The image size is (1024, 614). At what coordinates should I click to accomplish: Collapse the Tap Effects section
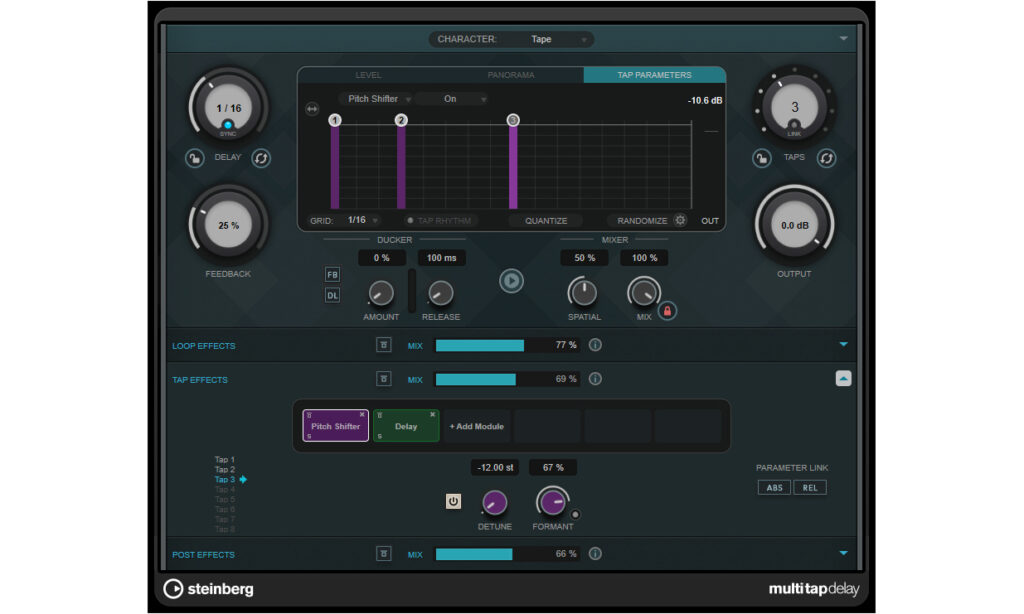click(x=844, y=379)
